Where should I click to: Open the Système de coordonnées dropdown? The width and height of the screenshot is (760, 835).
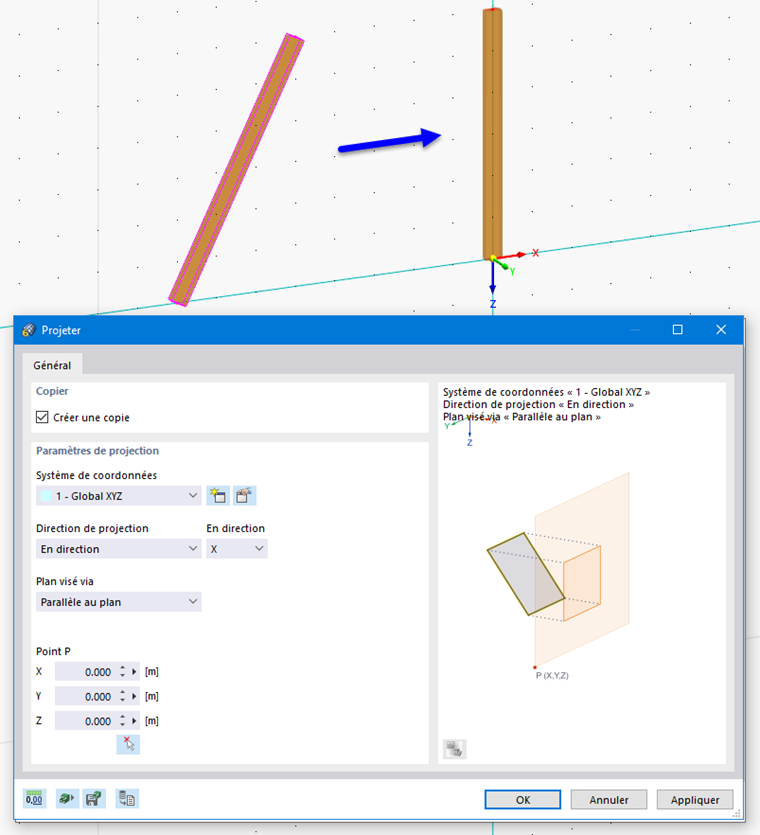pos(118,496)
